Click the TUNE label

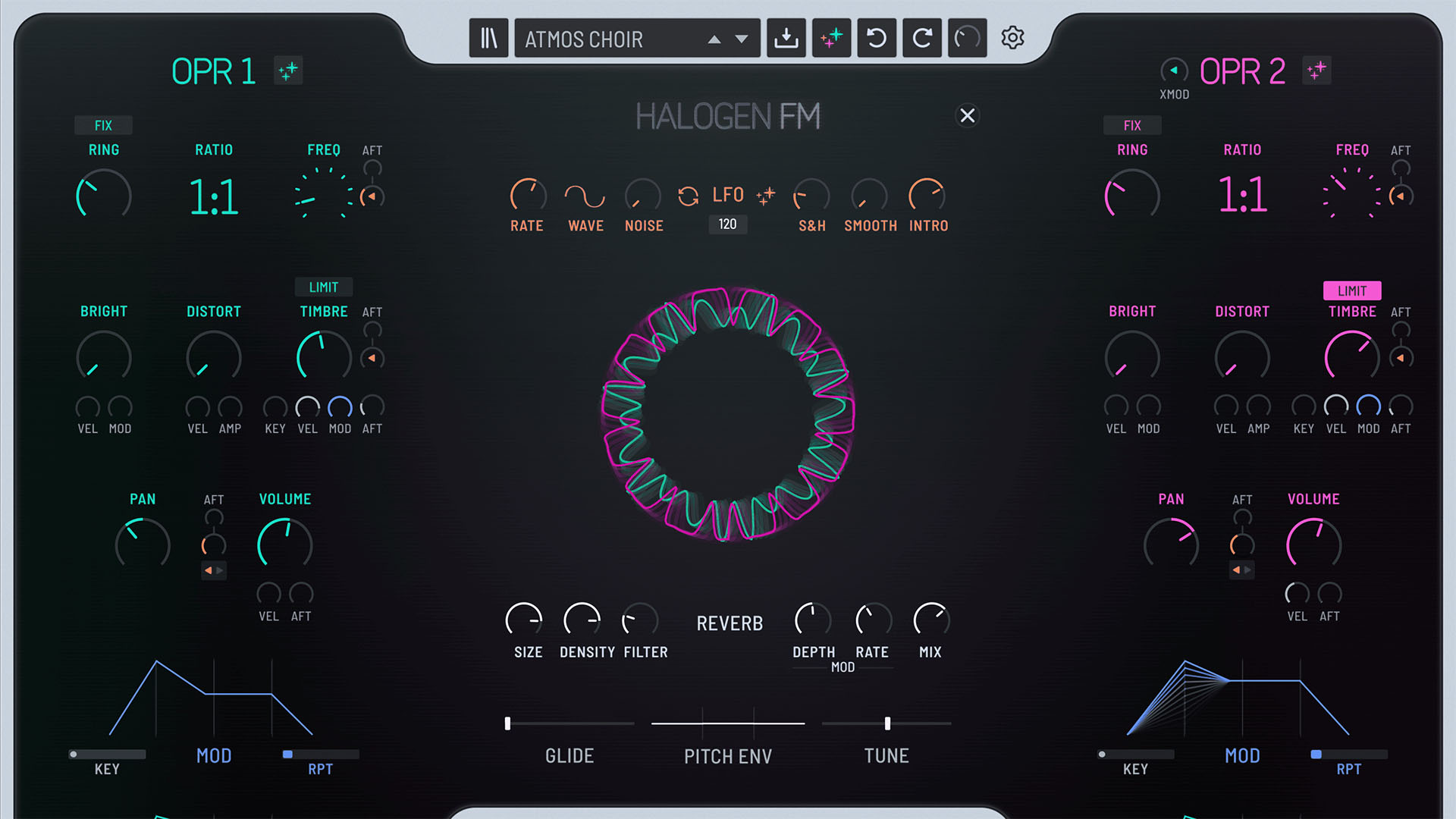click(x=886, y=756)
